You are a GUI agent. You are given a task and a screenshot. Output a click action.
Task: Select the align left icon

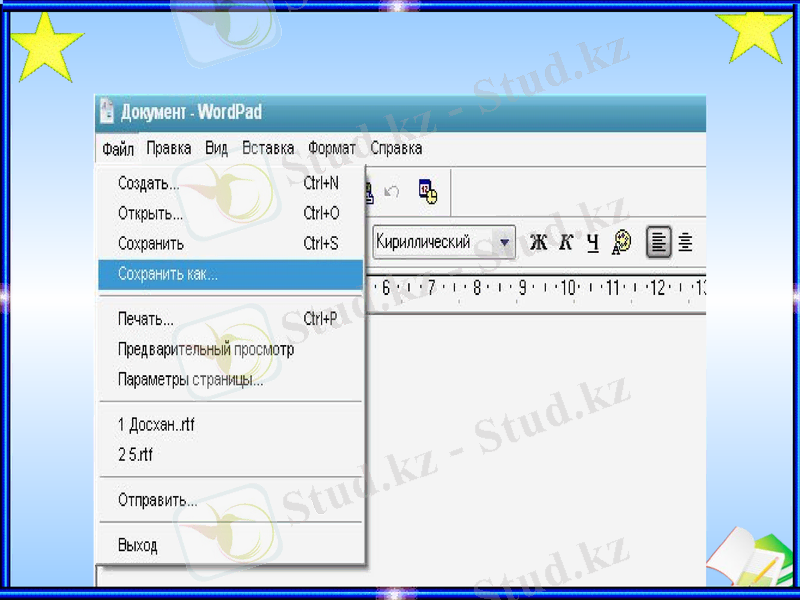click(x=658, y=242)
